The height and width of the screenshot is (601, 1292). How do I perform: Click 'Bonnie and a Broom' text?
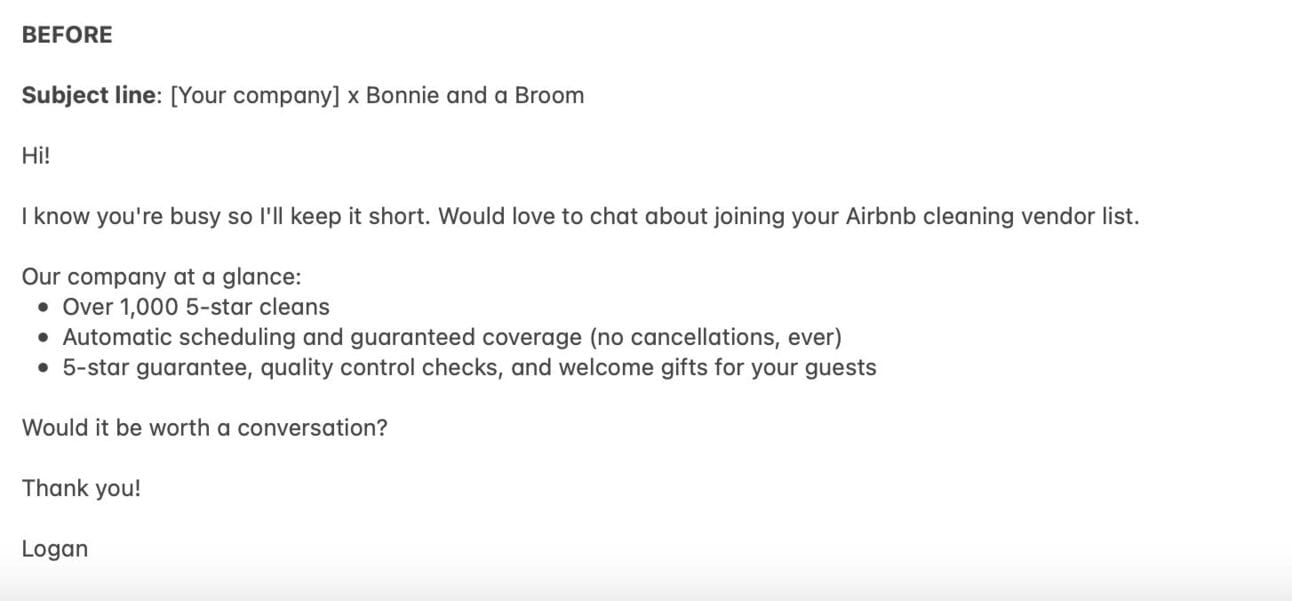tap(475, 96)
